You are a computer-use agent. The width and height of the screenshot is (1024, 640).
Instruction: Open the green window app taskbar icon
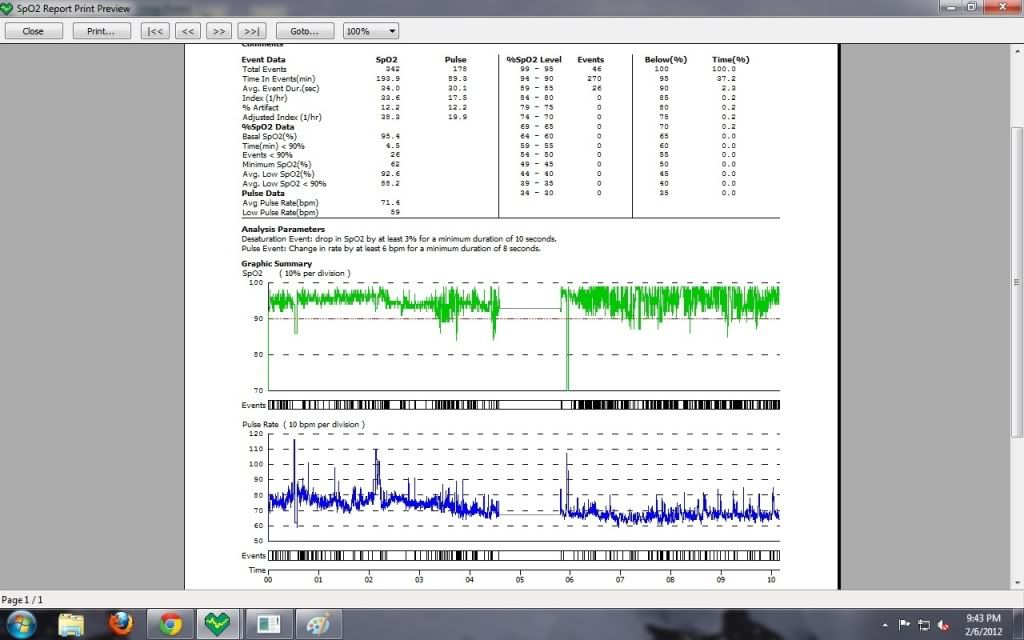click(x=268, y=624)
